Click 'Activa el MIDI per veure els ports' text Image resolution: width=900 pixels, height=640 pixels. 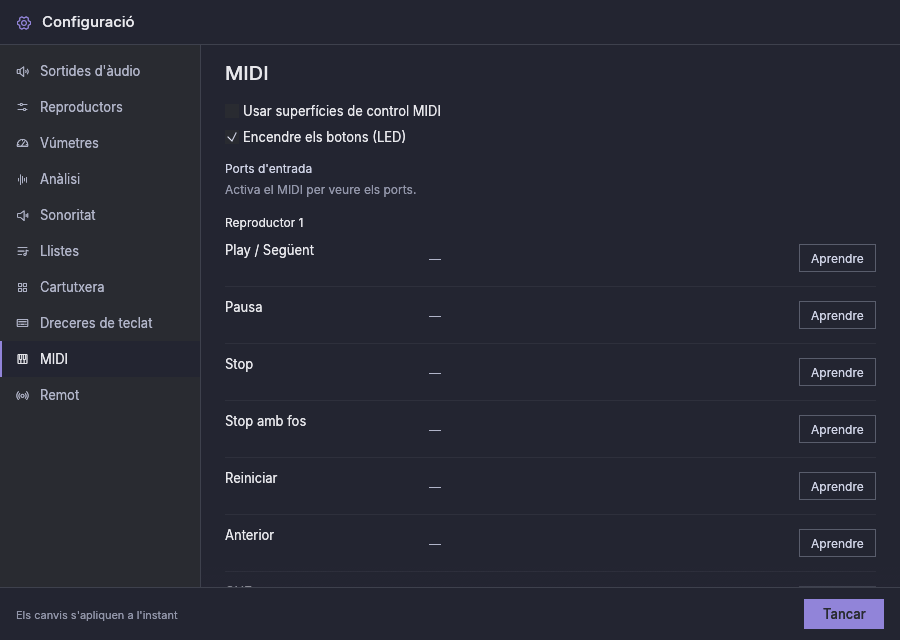coord(320,190)
